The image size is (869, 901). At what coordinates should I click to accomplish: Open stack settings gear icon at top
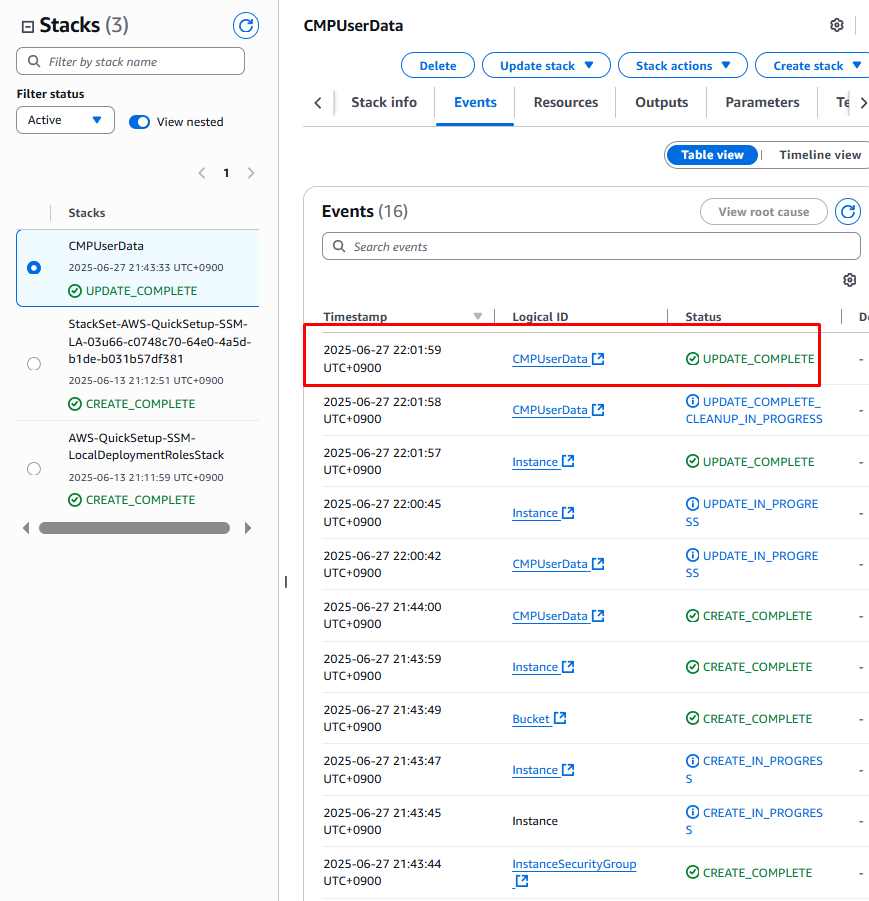point(837,26)
